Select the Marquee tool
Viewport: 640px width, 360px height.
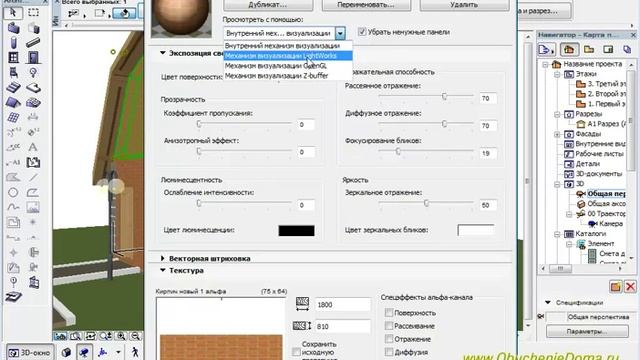click(33, 13)
